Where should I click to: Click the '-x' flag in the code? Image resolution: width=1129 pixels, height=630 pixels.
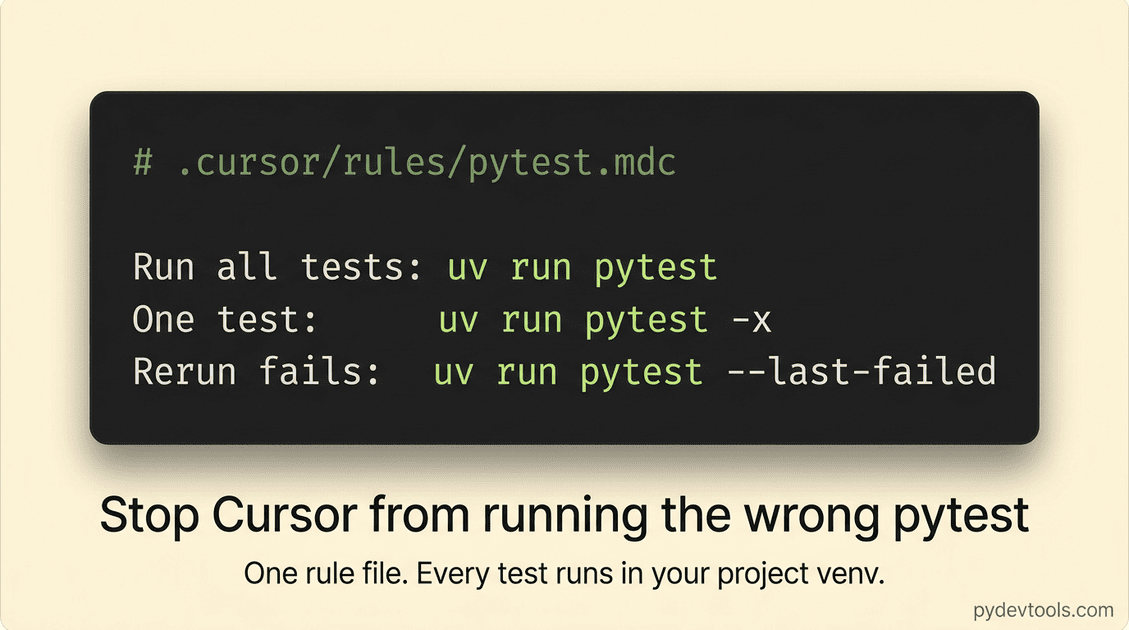point(751,320)
